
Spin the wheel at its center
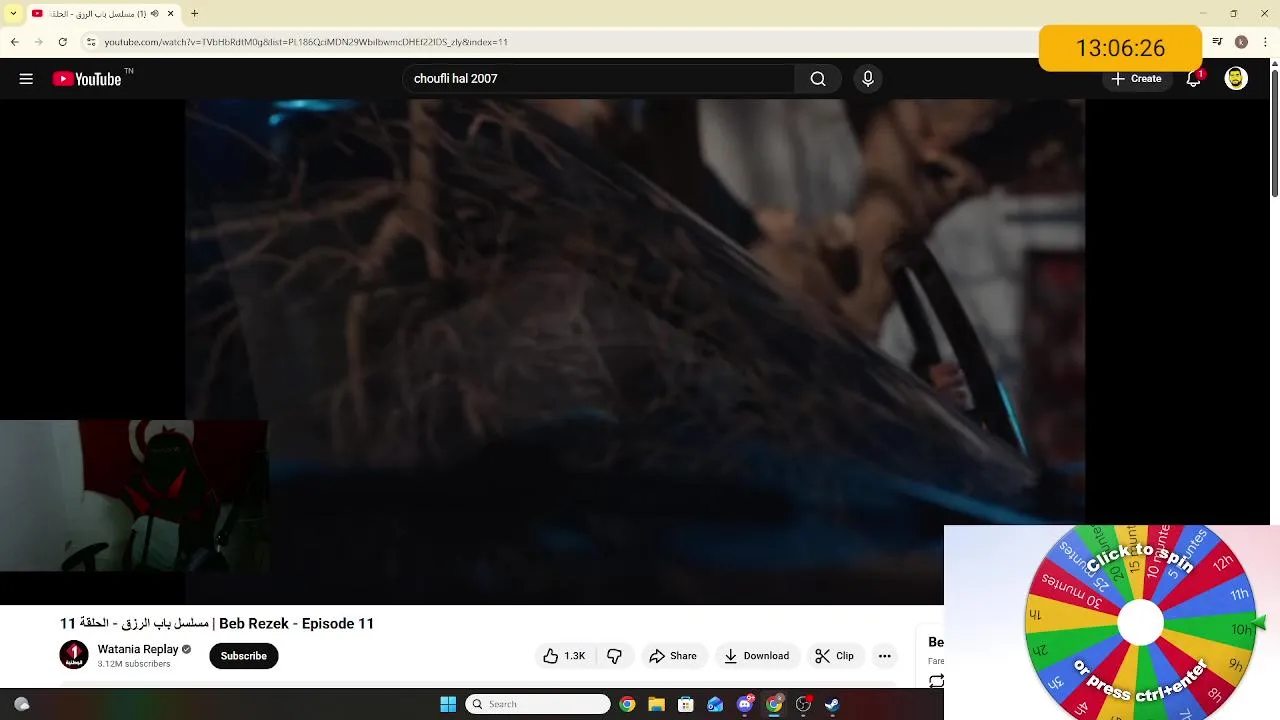[1140, 623]
